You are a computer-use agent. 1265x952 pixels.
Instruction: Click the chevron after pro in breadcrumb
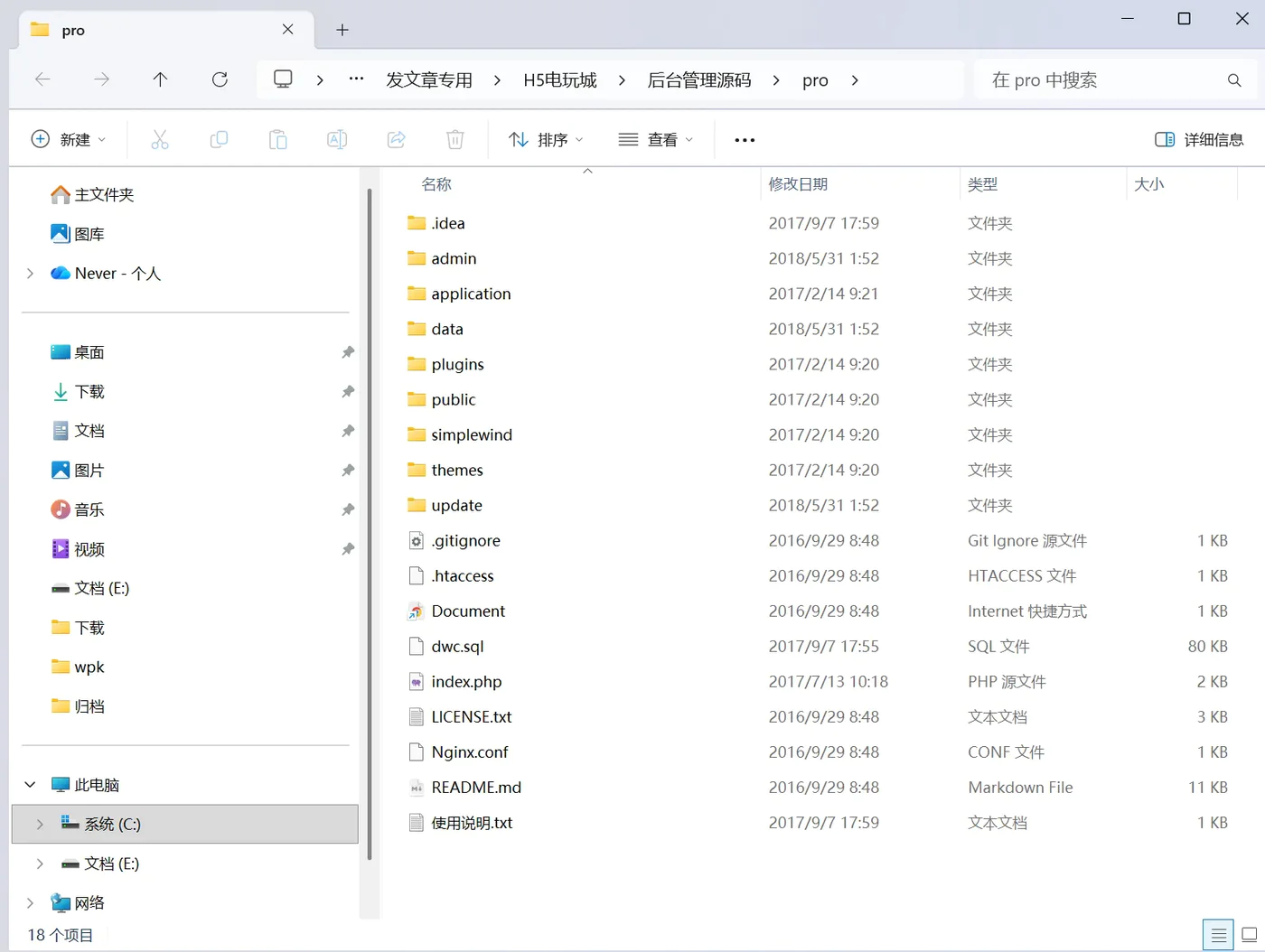(x=855, y=80)
